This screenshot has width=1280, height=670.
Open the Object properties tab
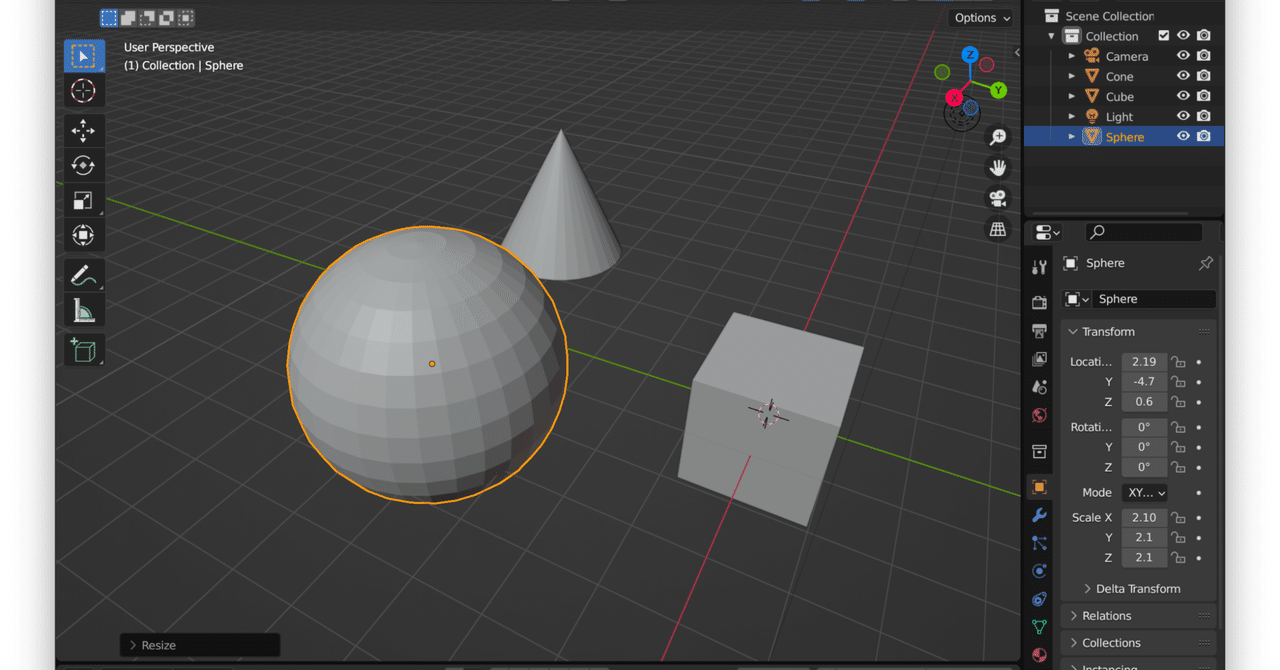tap(1039, 487)
